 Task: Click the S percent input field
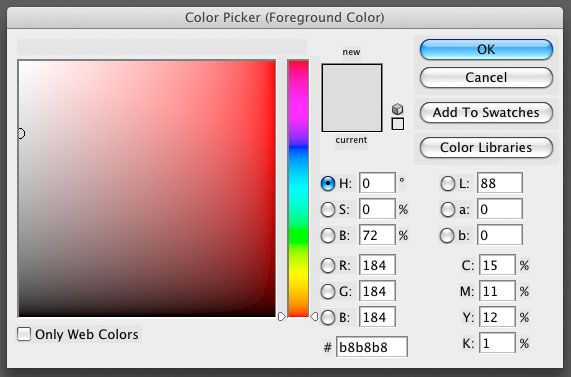(x=377, y=209)
